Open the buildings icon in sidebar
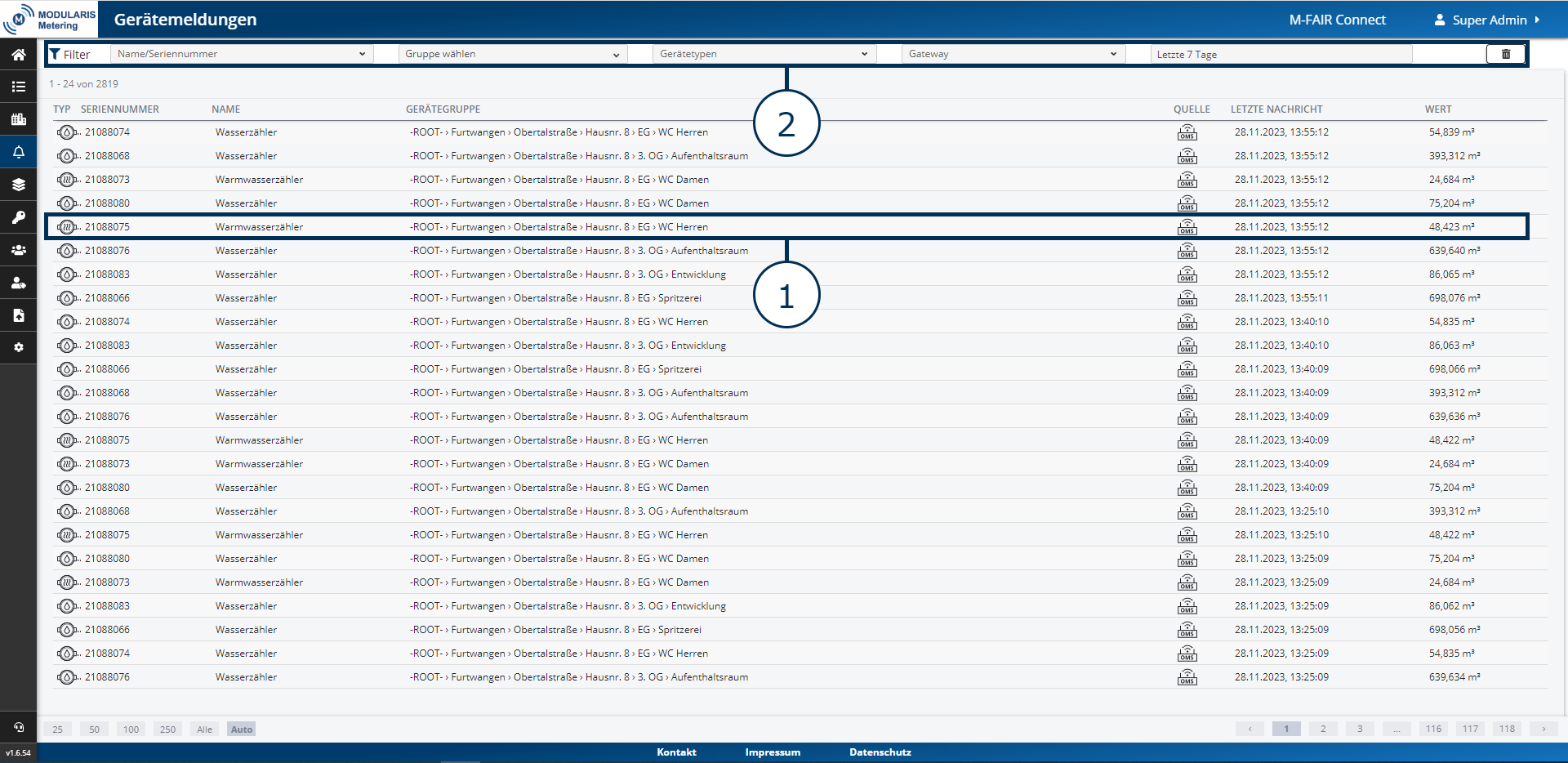This screenshot has height=763, width=1568. click(18, 119)
